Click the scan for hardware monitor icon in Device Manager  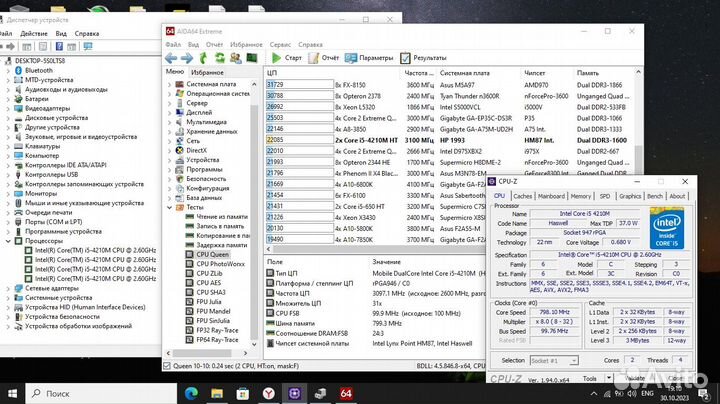88,46
